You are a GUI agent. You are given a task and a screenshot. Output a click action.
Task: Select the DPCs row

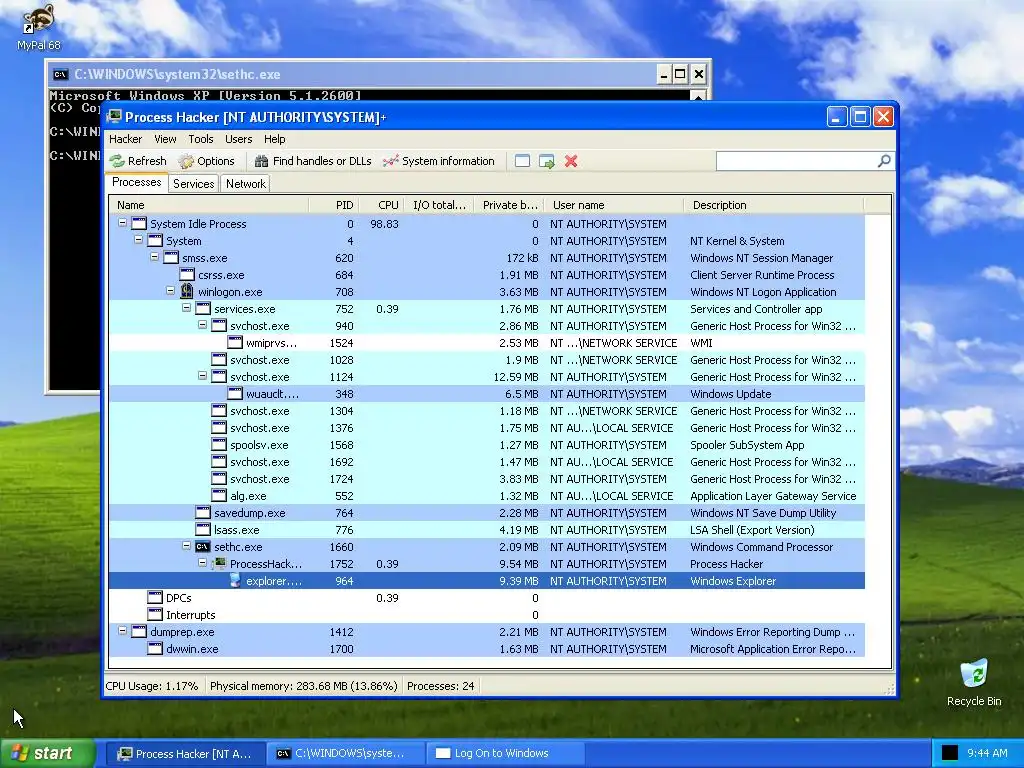[x=487, y=598]
